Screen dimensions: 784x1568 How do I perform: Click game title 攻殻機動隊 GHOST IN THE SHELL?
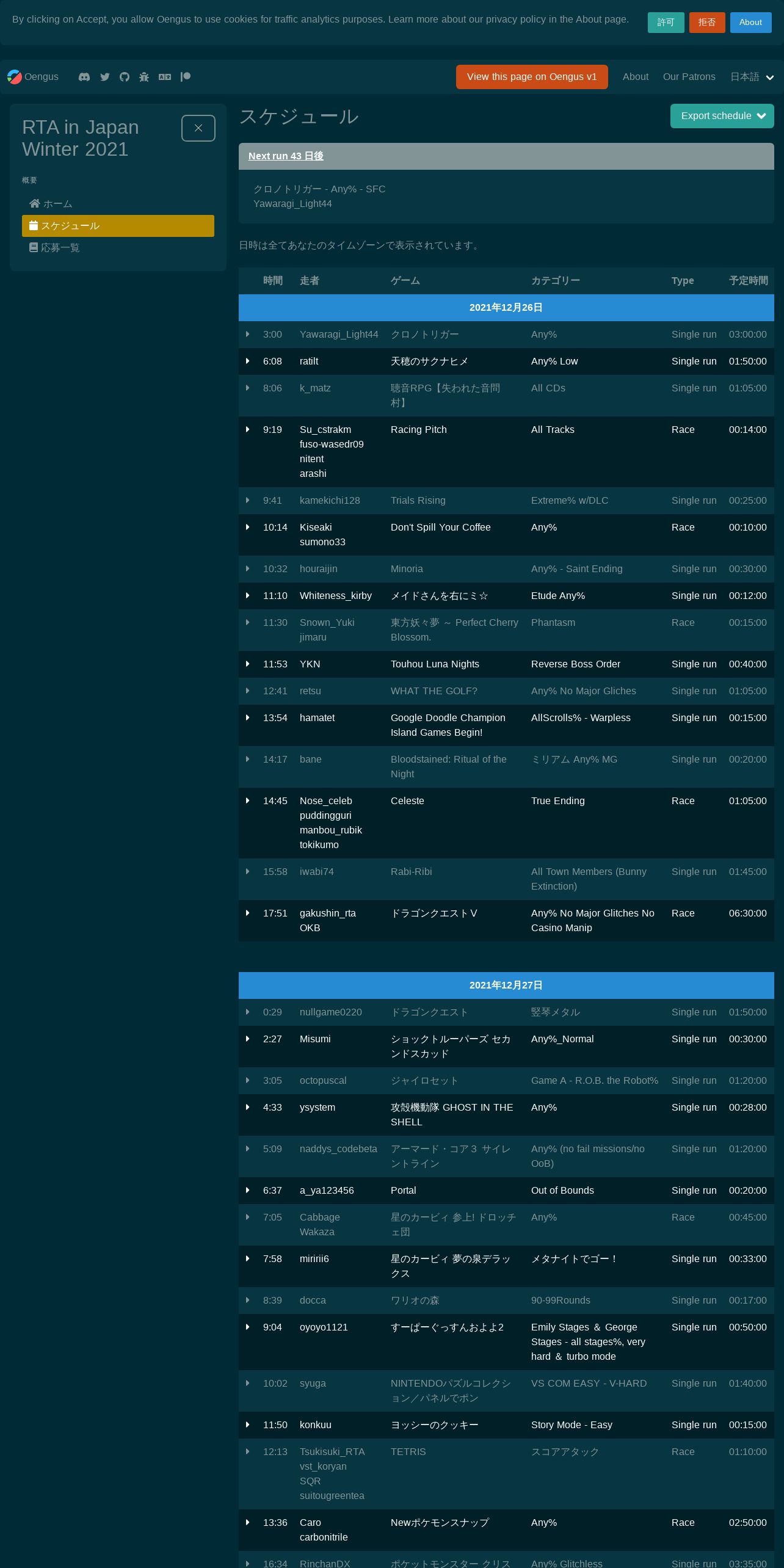pos(452,1115)
